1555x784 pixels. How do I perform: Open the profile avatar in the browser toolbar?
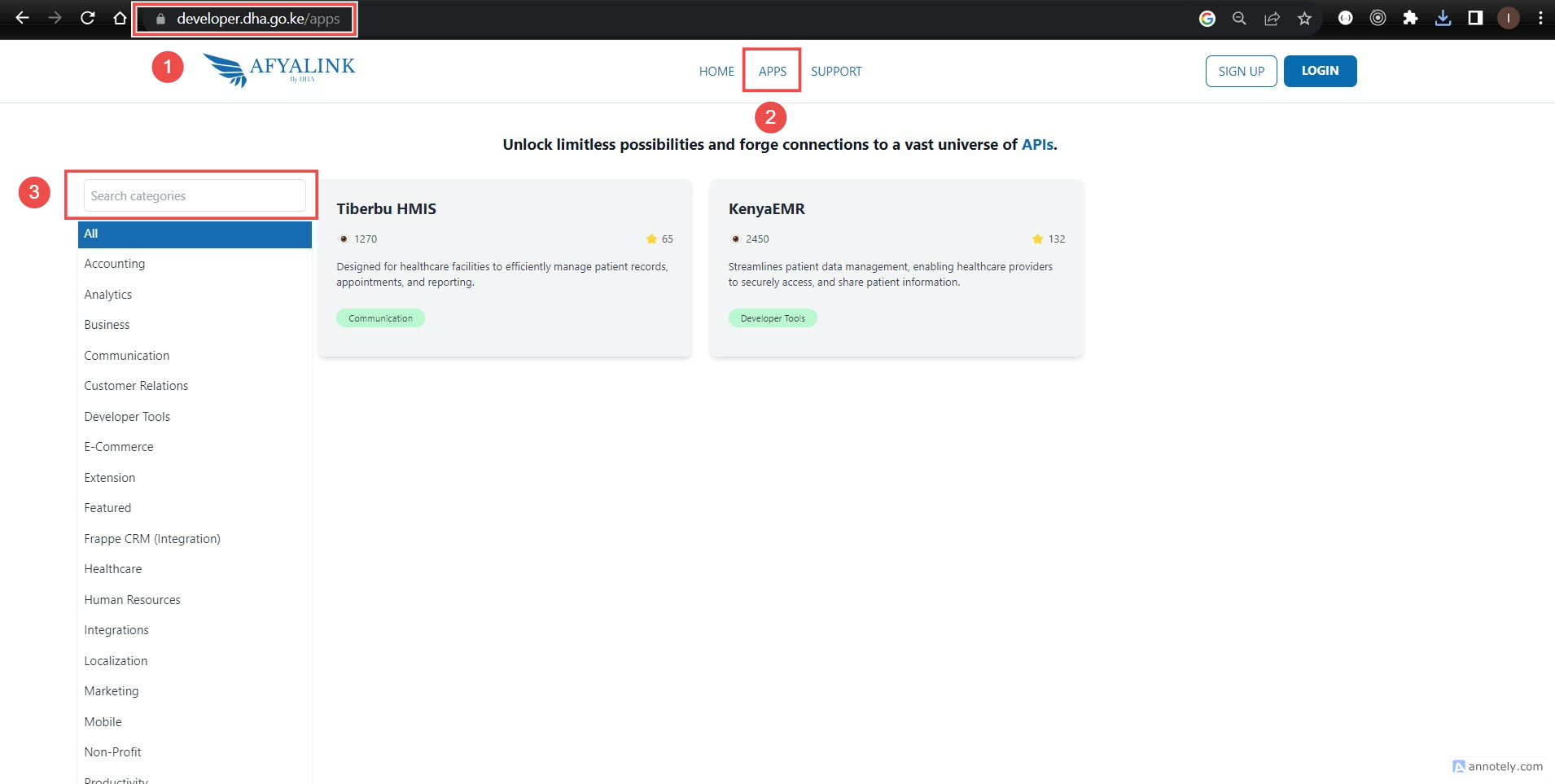click(1508, 18)
